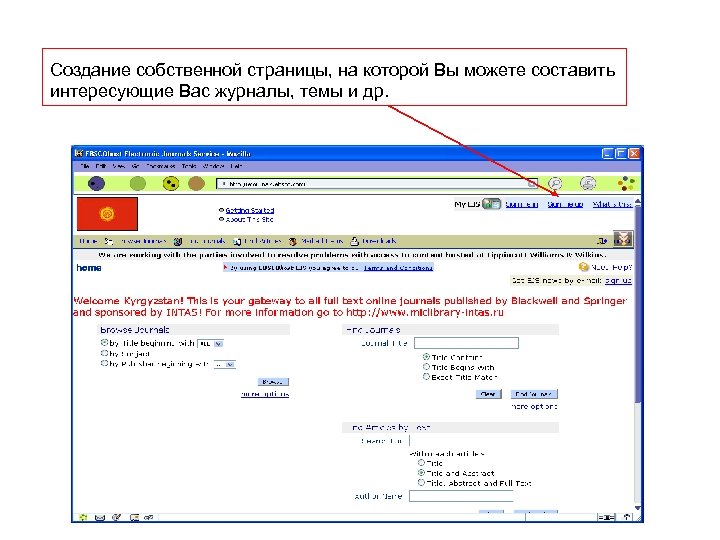This screenshot has width=720, height=540.
Task: Click the Browse Journals nav icon
Action: pos(109,241)
